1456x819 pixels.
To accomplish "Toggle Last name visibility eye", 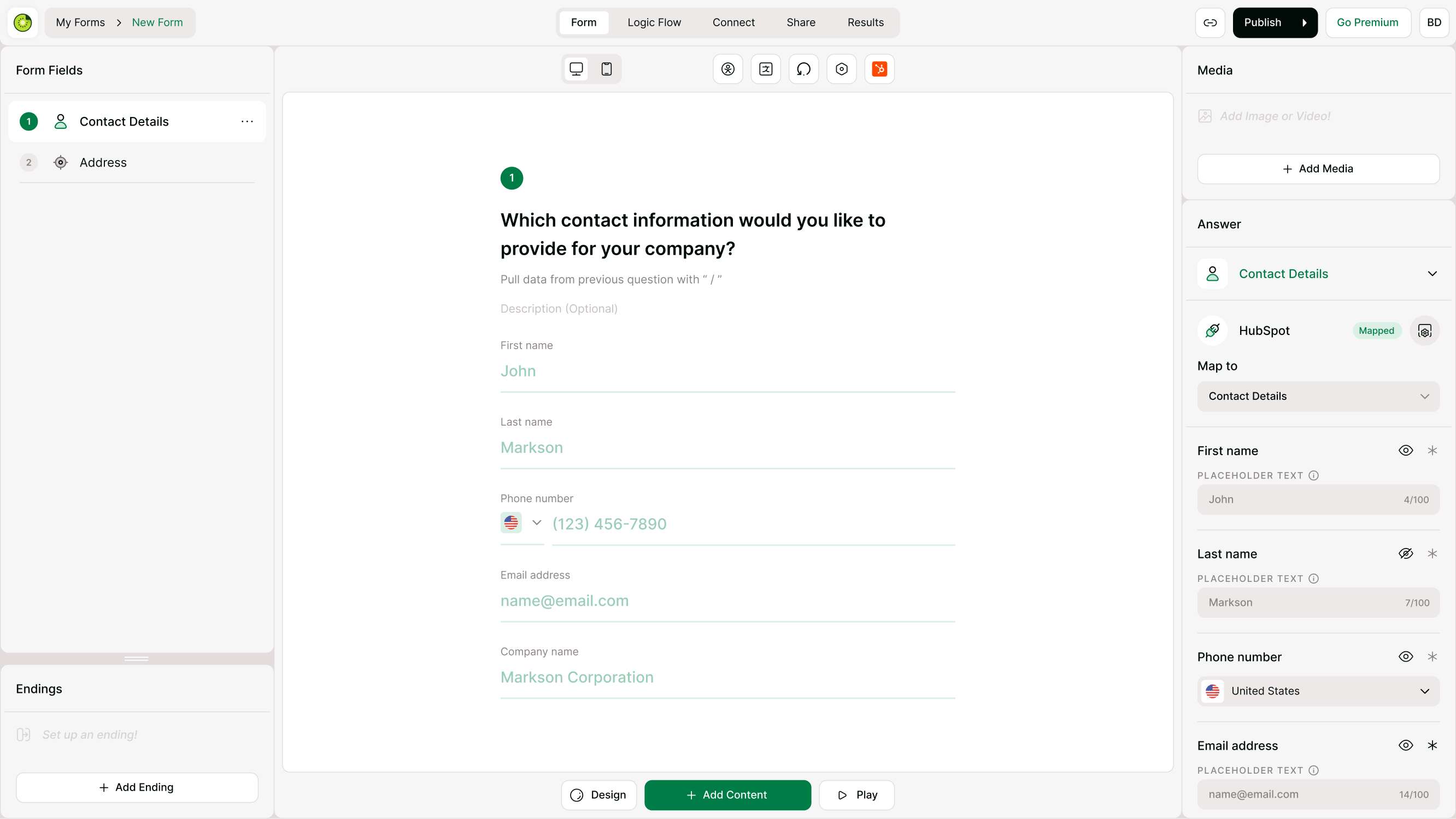I will coord(1406,554).
